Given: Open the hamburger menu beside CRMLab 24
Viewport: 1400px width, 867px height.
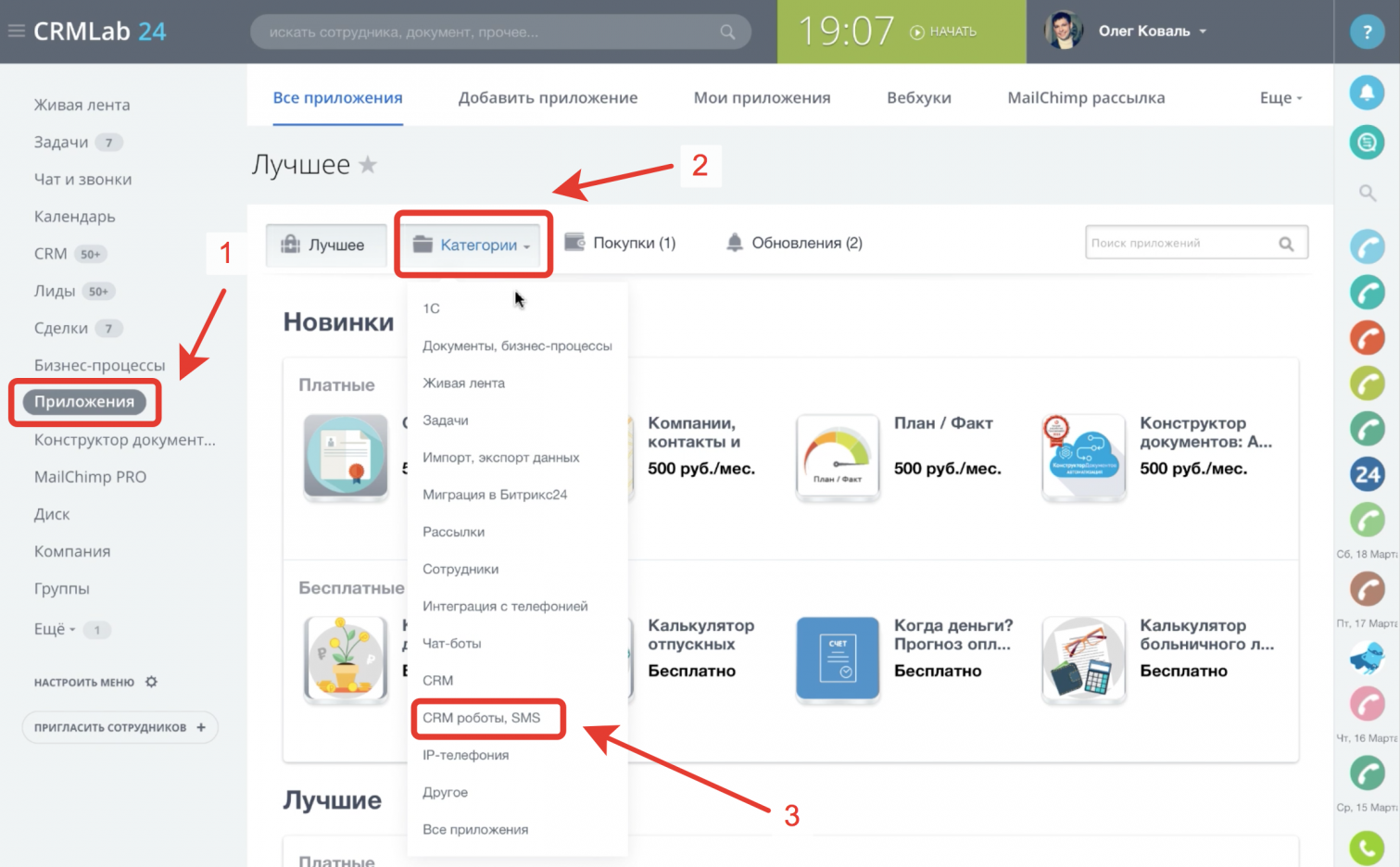Looking at the screenshot, I should pos(16,31).
